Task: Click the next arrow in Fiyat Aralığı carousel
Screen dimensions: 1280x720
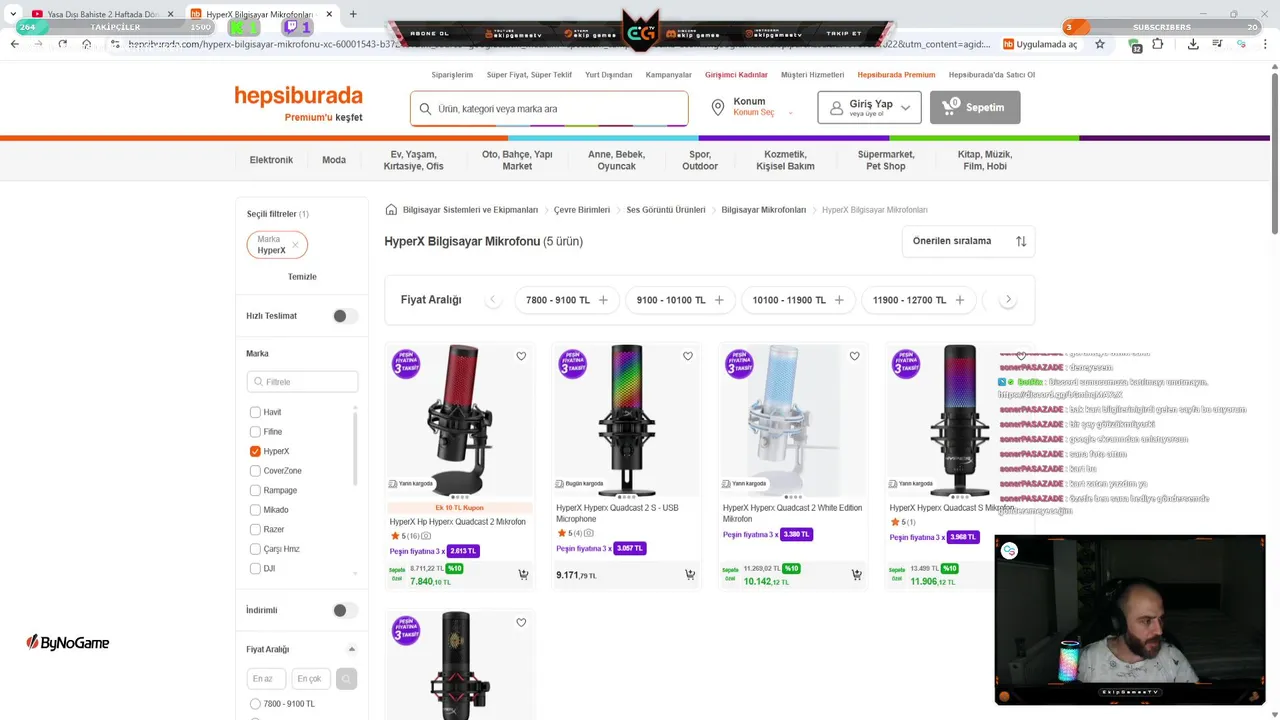Action: coord(1008,300)
